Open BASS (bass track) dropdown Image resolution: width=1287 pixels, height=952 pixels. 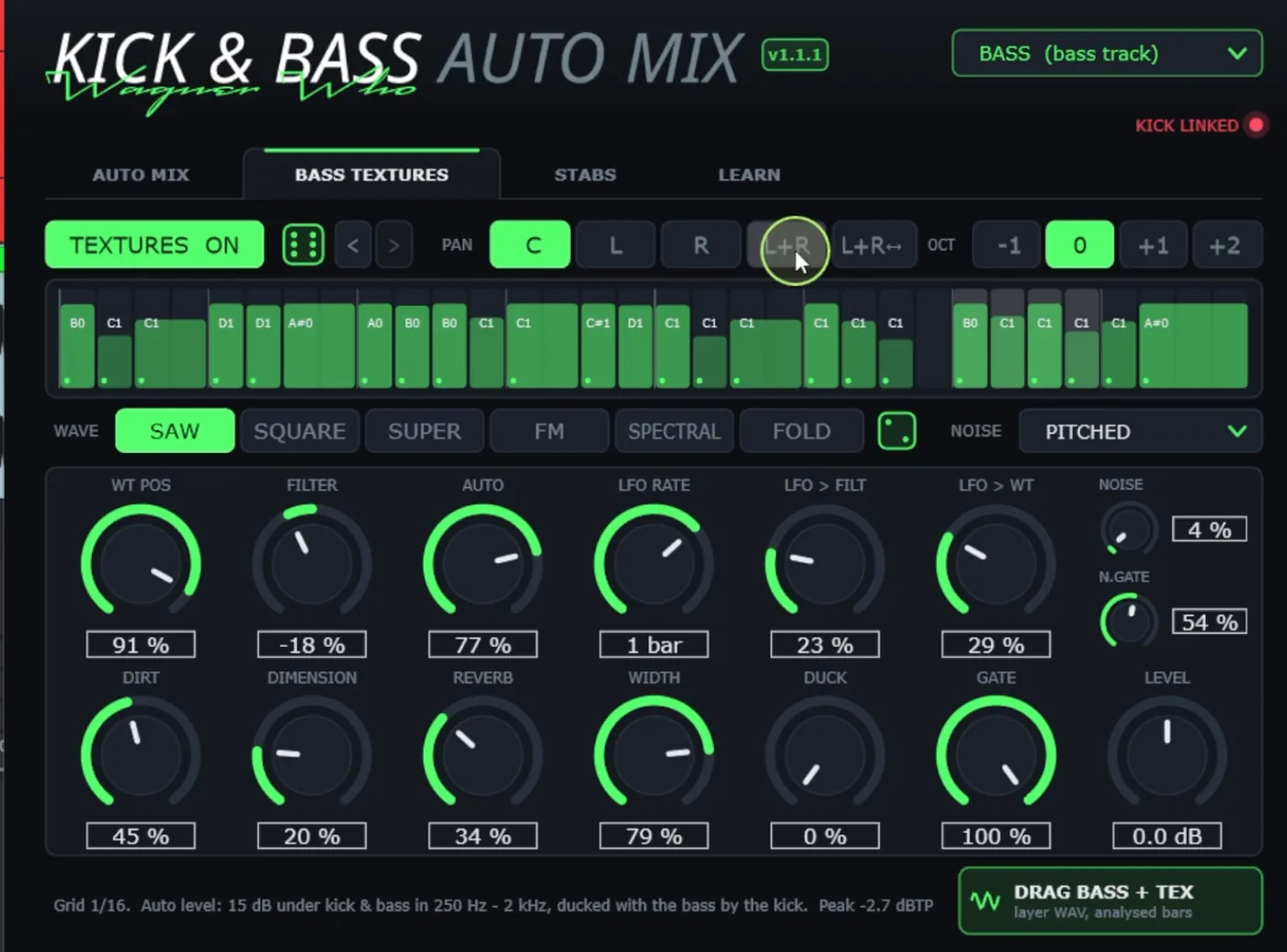1107,53
